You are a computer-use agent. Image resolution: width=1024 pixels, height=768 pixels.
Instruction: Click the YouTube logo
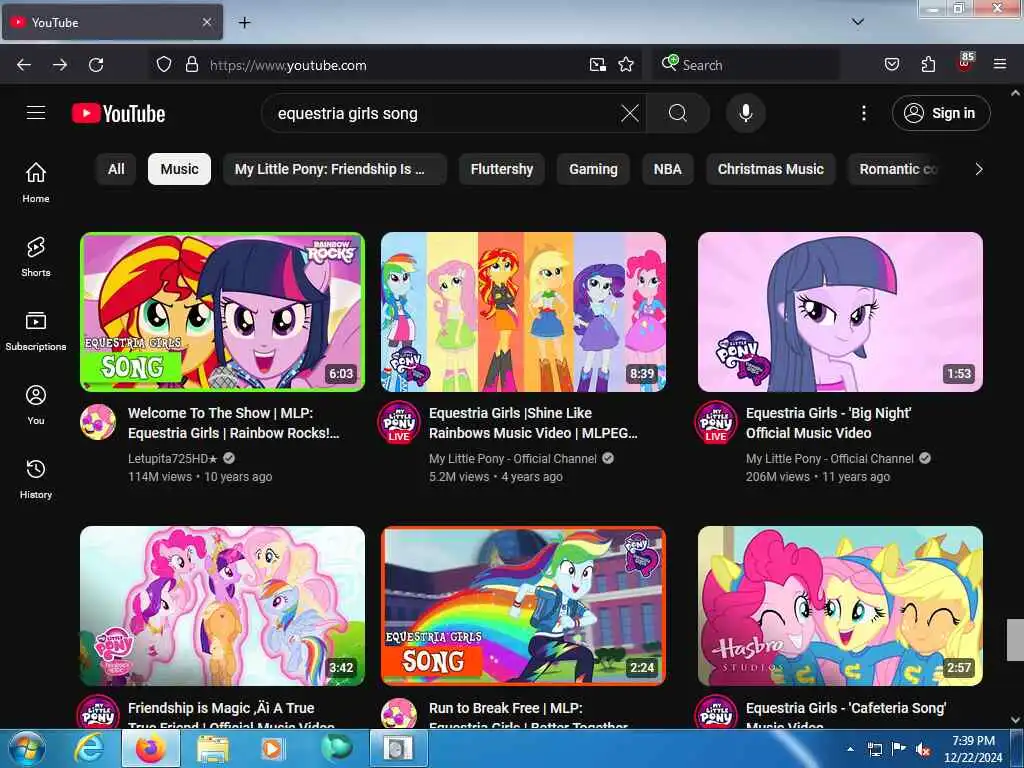click(118, 114)
